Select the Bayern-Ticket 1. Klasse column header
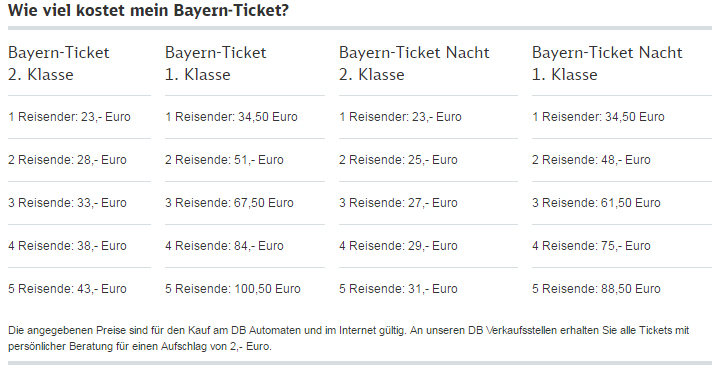714x365 pixels. pyautogui.click(x=215, y=63)
